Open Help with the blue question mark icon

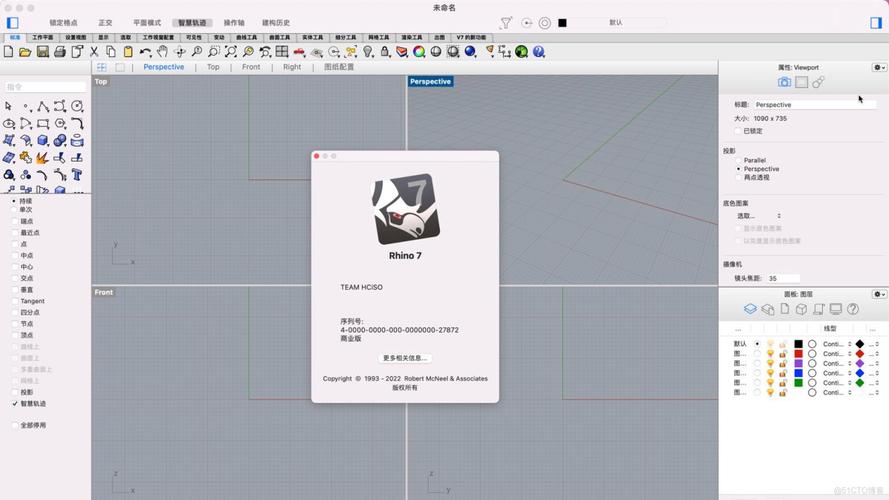pos(539,52)
